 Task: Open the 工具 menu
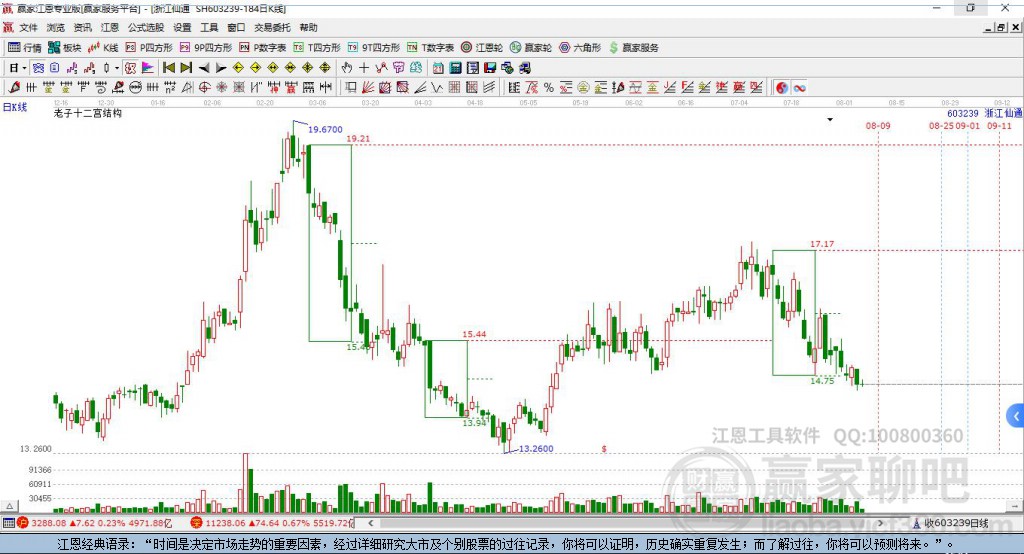pos(209,27)
